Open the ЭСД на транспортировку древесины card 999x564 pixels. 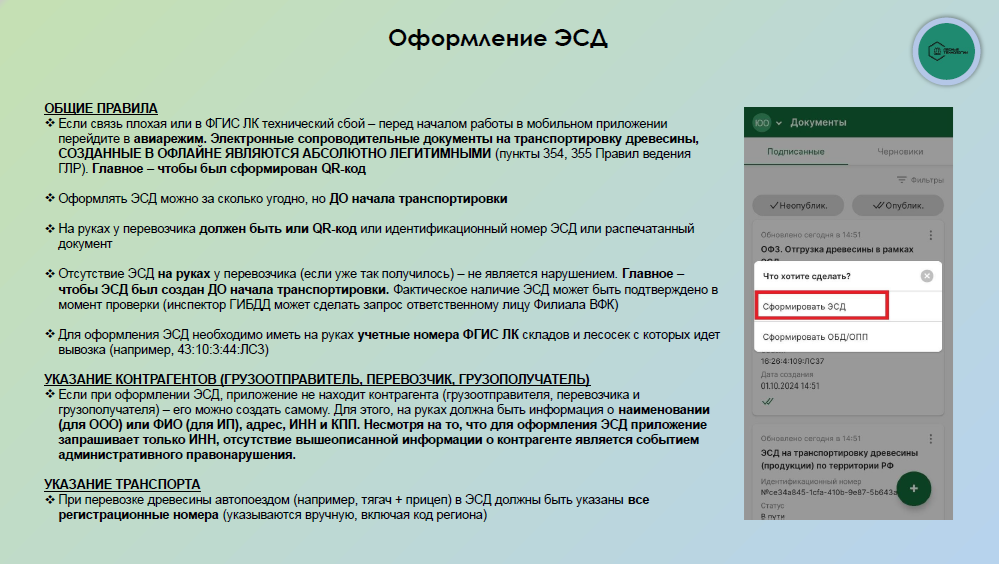click(830, 460)
